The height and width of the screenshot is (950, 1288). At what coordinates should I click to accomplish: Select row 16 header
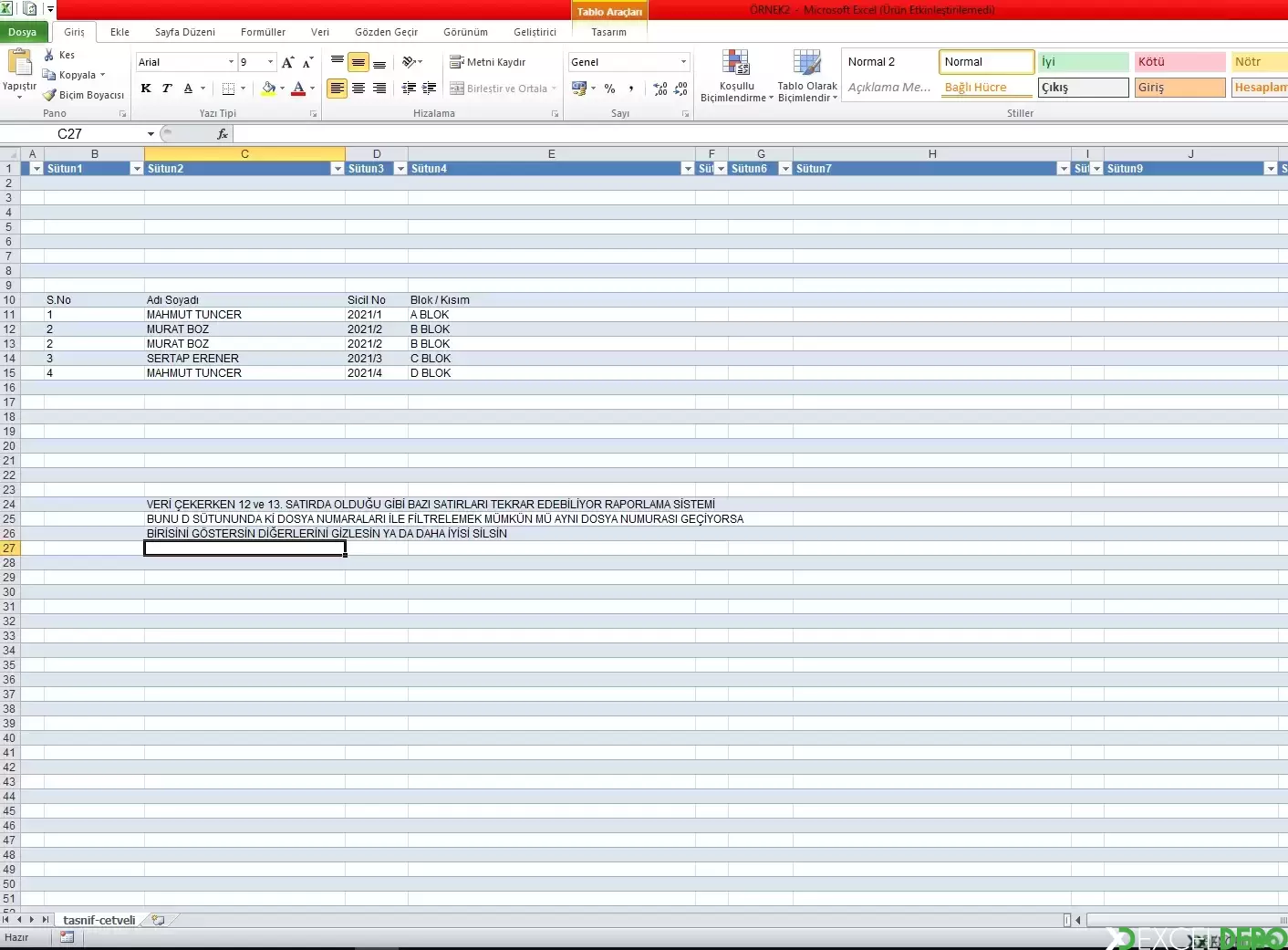click(x=9, y=388)
